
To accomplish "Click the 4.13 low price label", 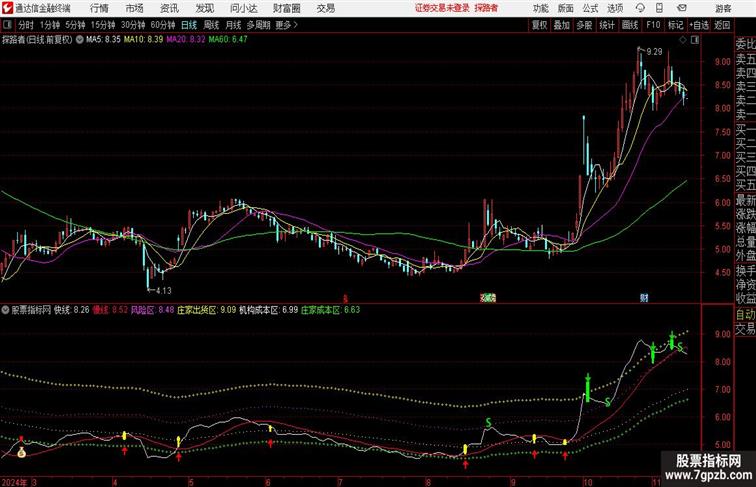I will click(163, 291).
